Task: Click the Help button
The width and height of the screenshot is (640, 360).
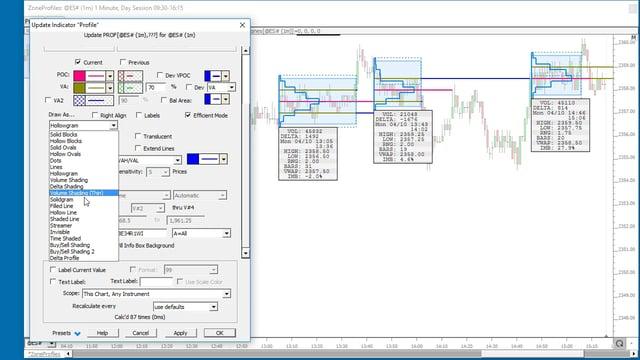Action: point(102,333)
